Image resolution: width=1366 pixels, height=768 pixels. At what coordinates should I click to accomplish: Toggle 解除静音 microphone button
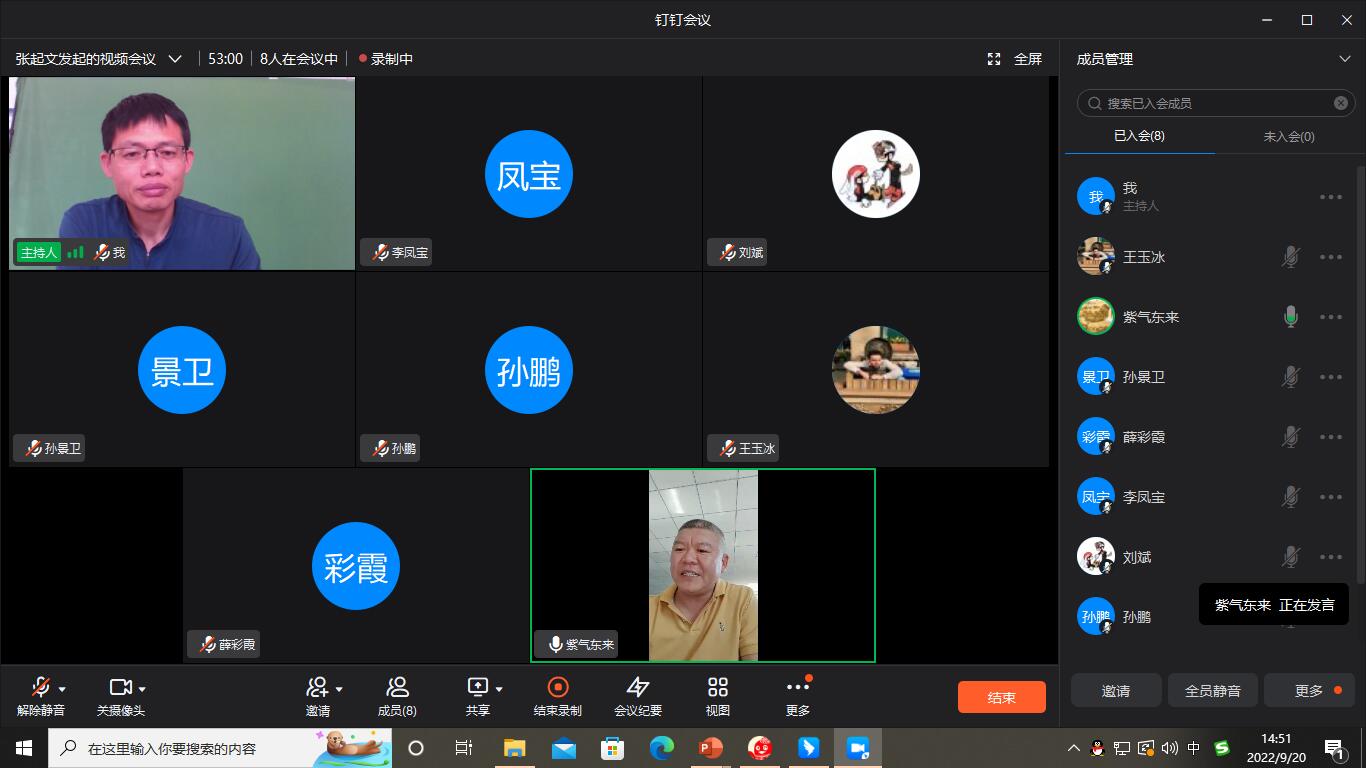click(x=40, y=687)
